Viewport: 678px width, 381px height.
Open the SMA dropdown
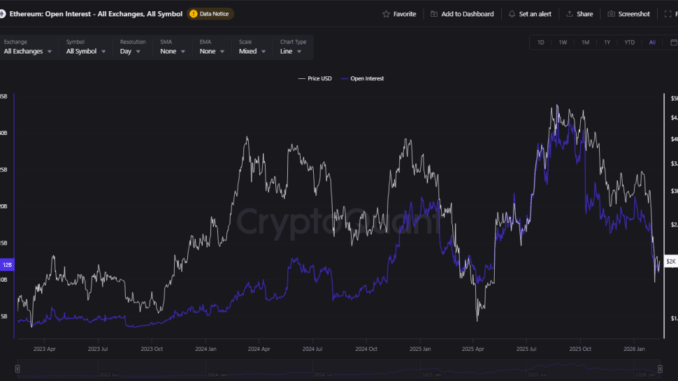click(173, 51)
